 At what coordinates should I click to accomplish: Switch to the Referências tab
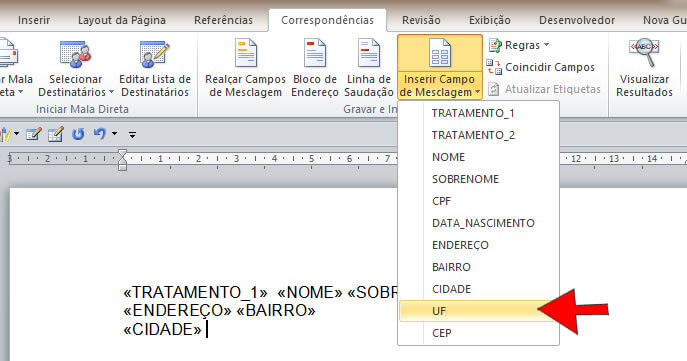[223, 20]
